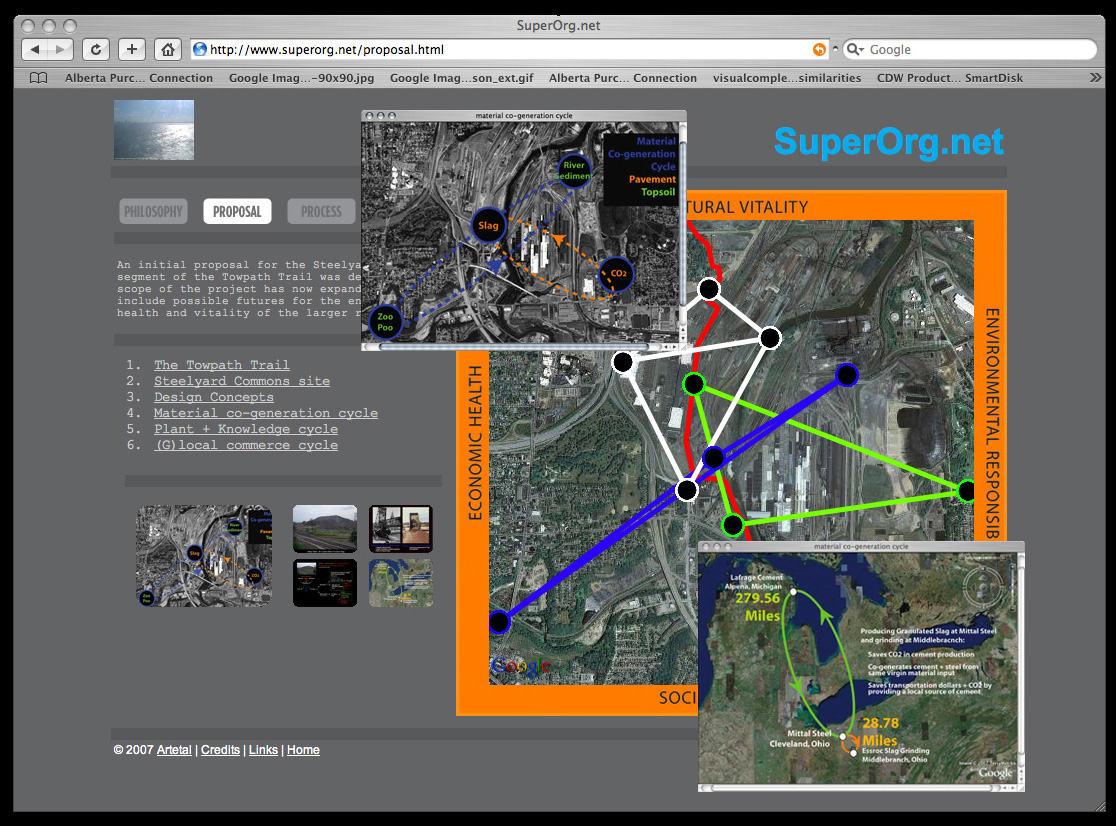This screenshot has height=826, width=1116.
Task: Open the hillside landscape photo thumbnail
Action: [x=325, y=529]
